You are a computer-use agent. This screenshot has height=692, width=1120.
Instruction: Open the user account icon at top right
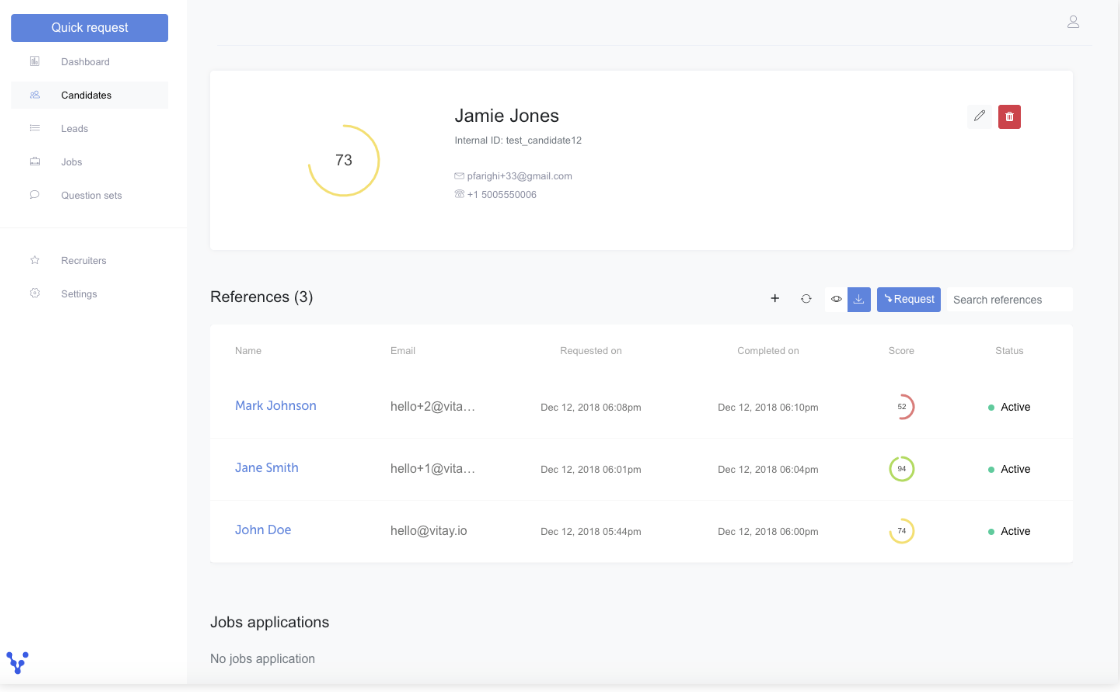(1073, 21)
